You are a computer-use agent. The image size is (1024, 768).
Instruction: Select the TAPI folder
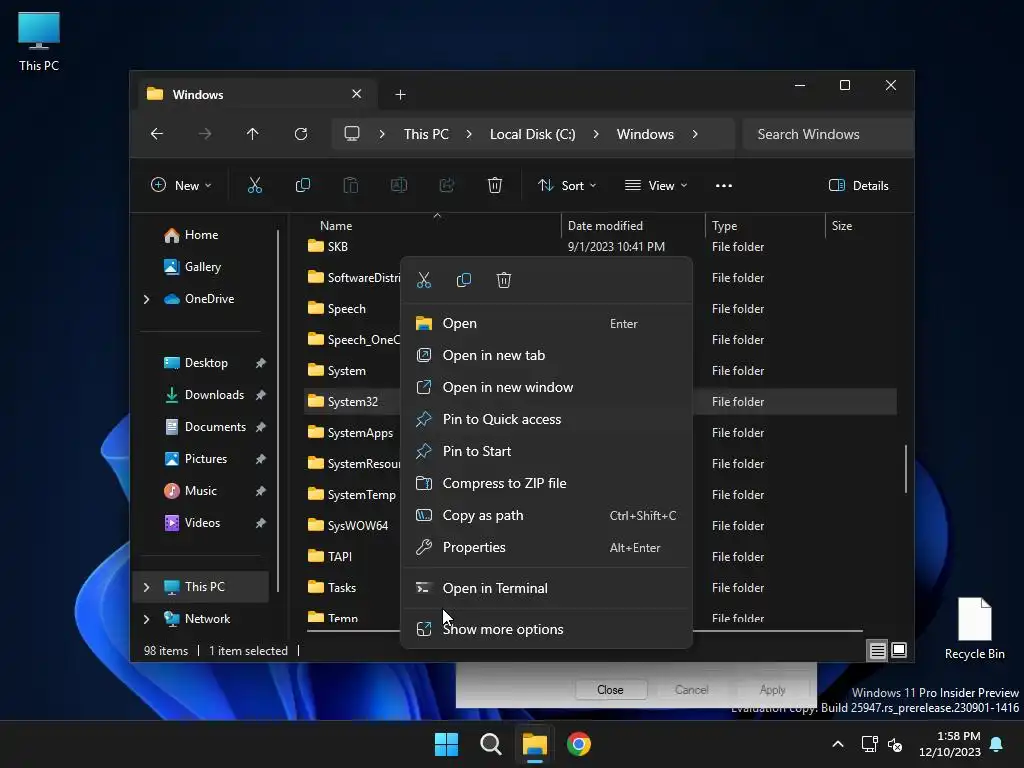pos(340,556)
